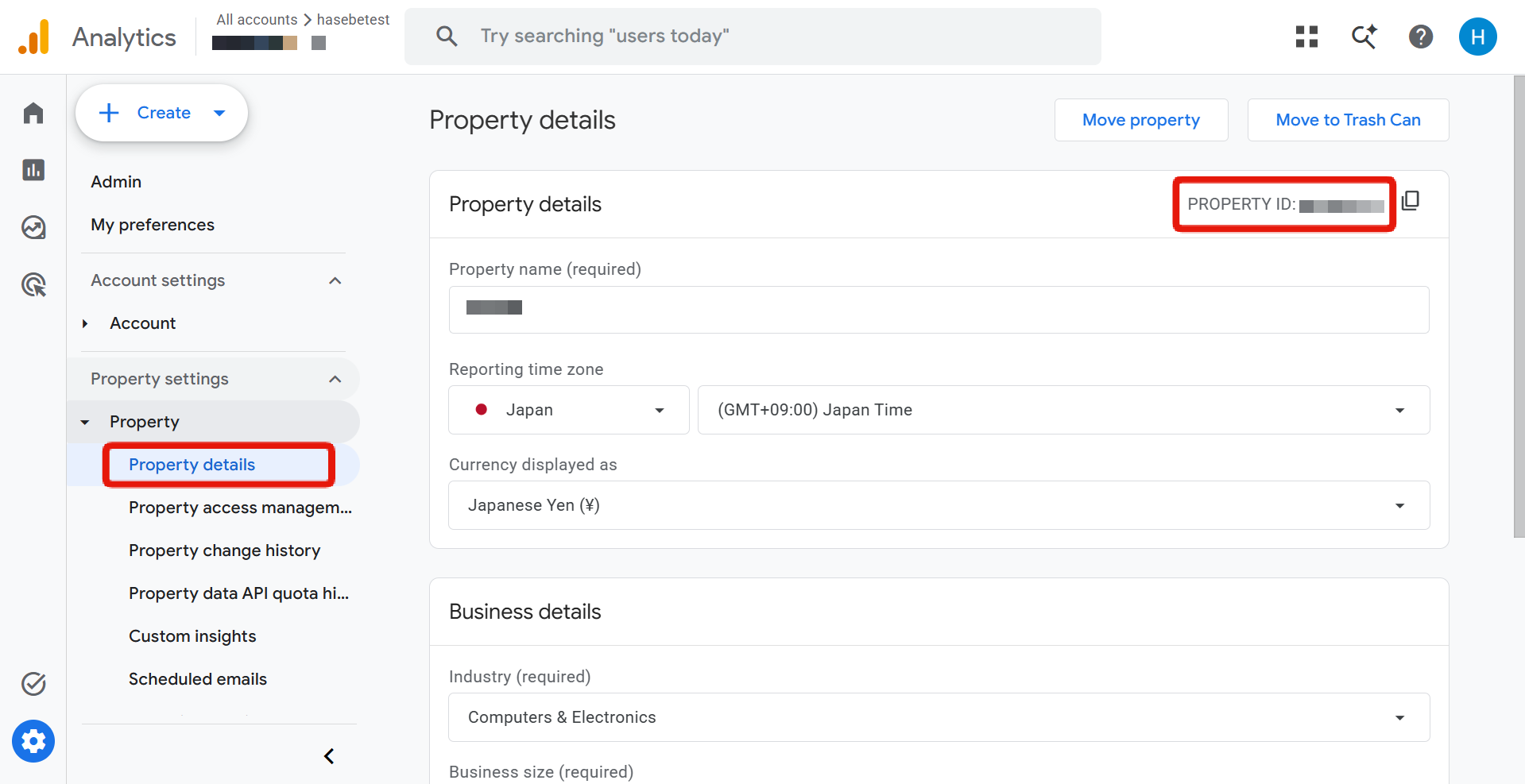Open Property access management

pyautogui.click(x=240, y=508)
